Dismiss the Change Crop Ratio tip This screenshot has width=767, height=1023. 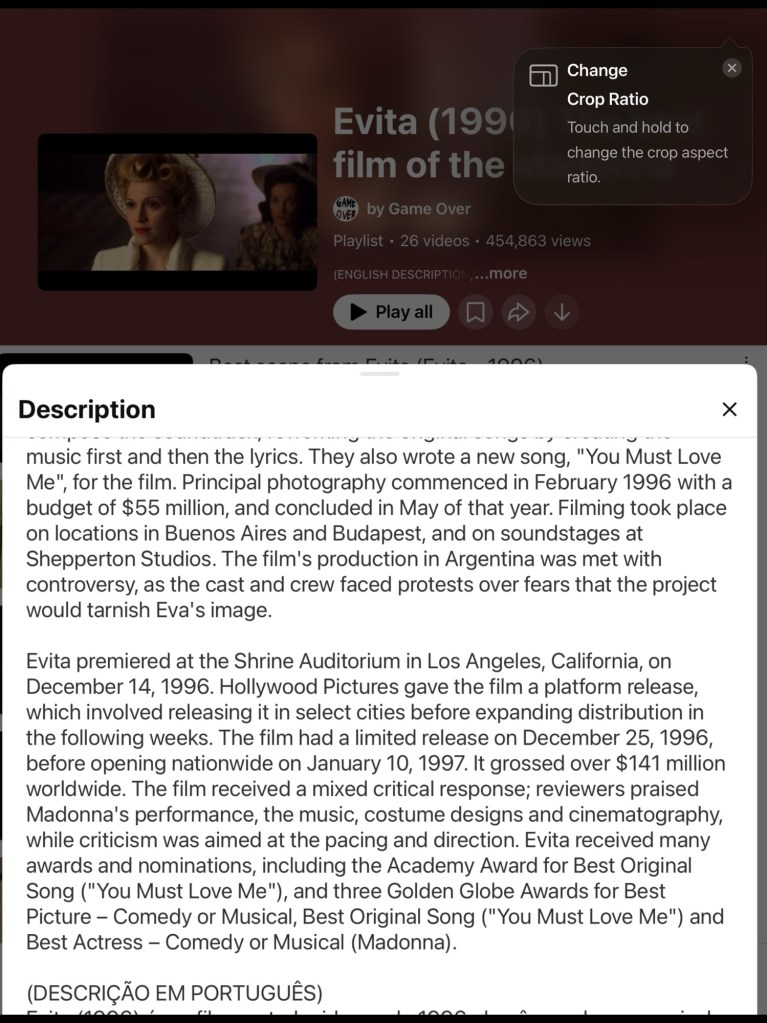[x=732, y=68]
